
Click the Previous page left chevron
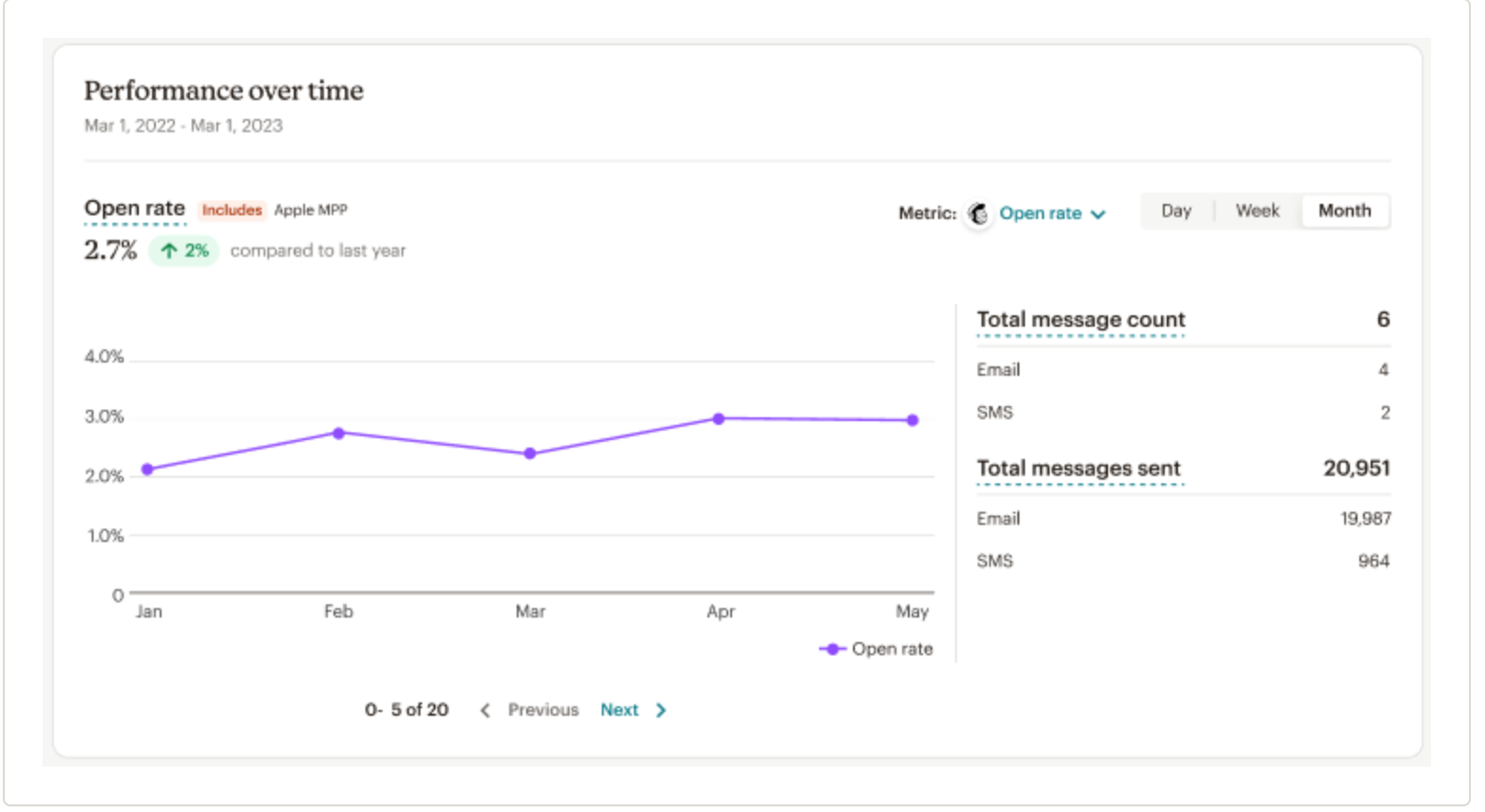pos(485,710)
